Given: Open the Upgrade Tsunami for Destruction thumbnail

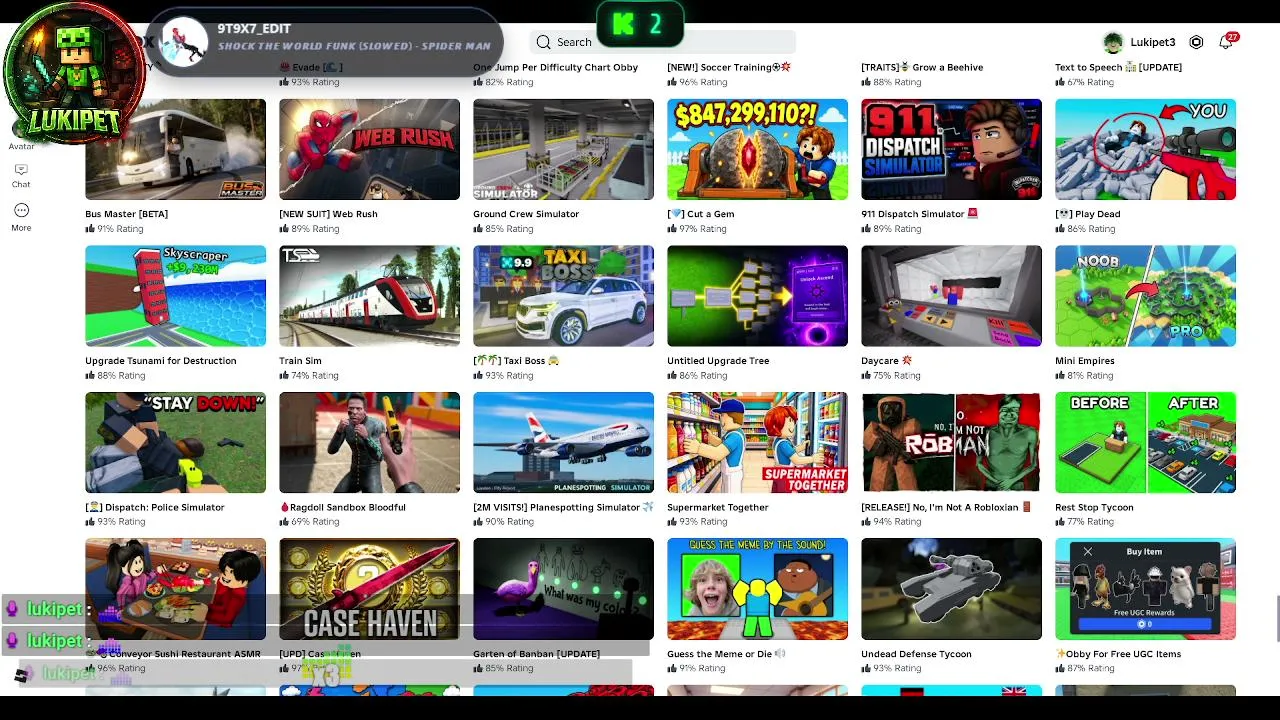Looking at the screenshot, I should pyautogui.click(x=176, y=296).
